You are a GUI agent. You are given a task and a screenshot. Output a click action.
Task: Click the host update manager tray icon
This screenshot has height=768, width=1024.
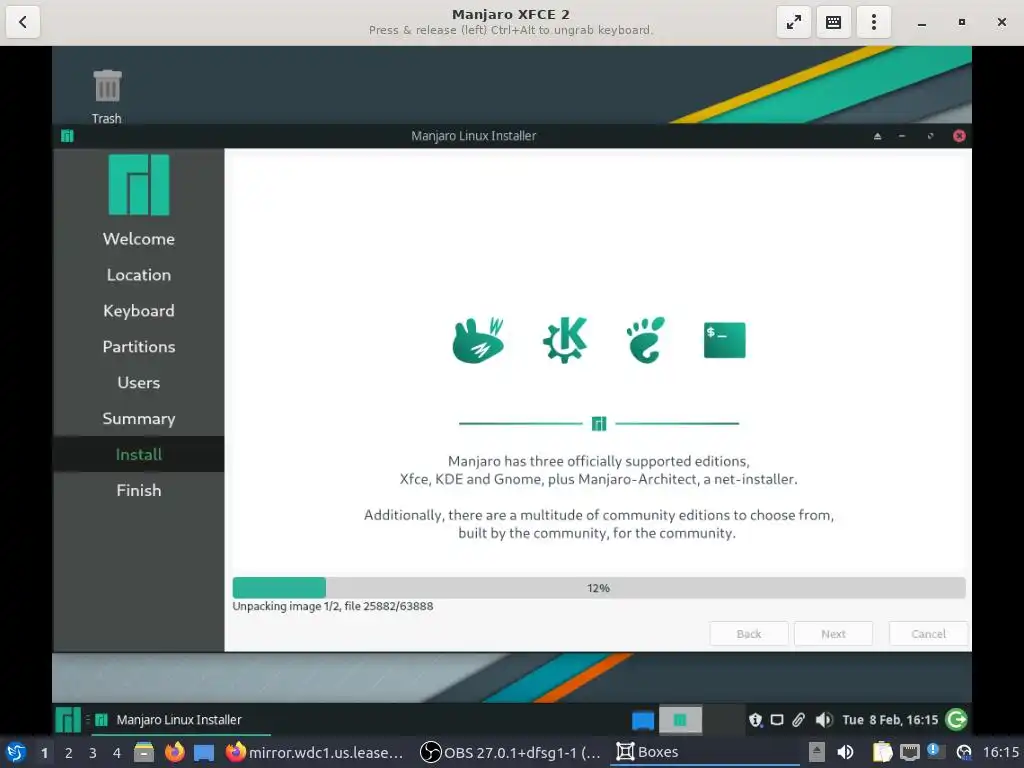click(964, 753)
